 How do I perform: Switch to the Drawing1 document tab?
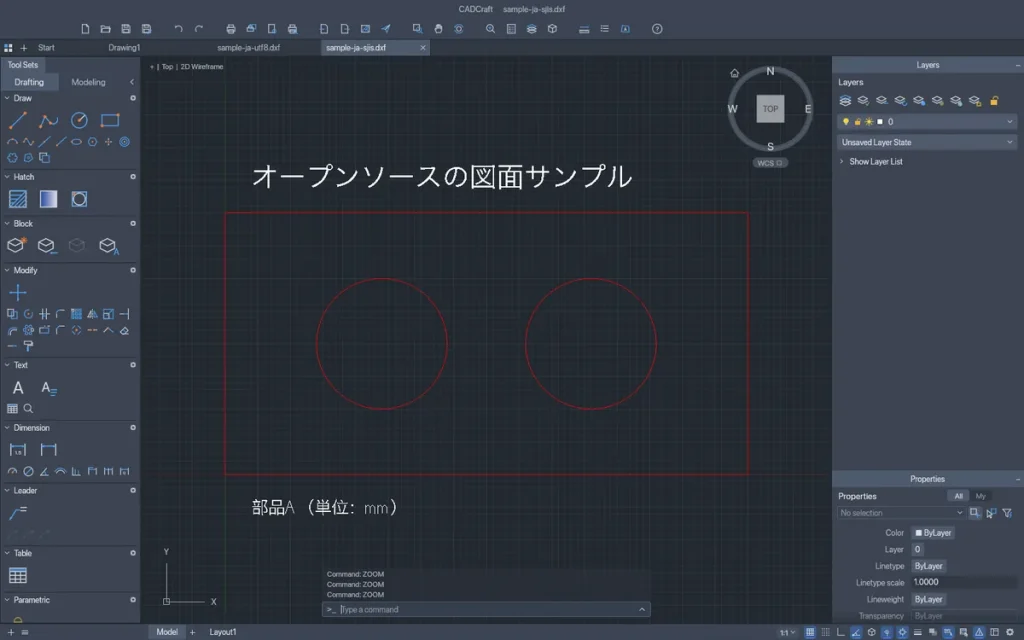coord(124,48)
